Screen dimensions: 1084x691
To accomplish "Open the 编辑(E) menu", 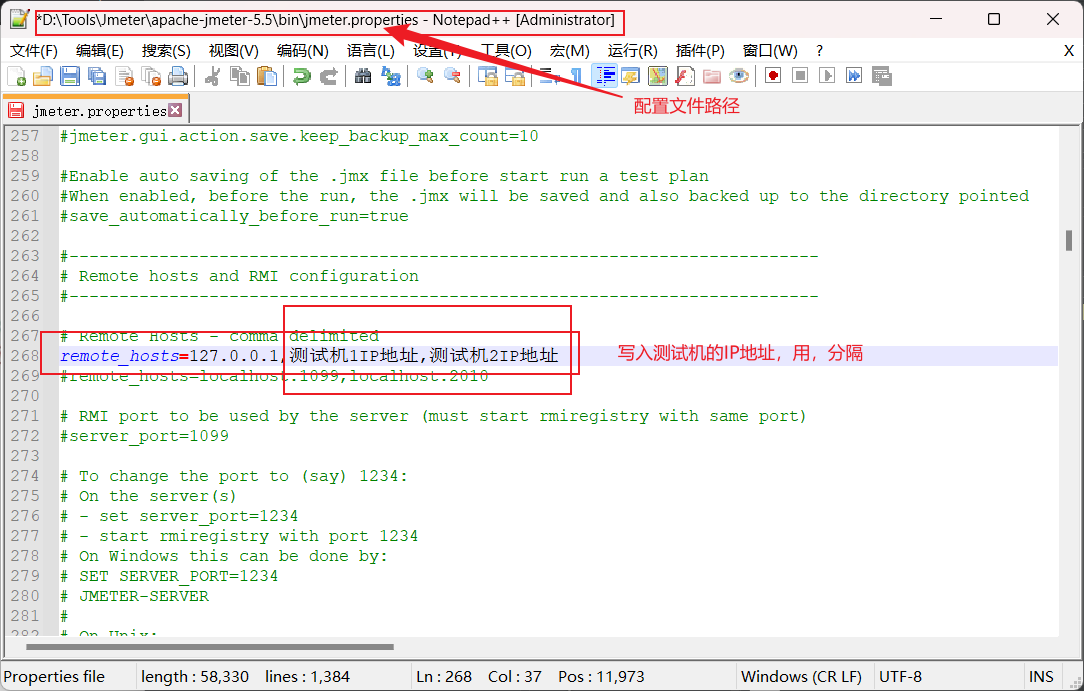I will tap(100, 51).
